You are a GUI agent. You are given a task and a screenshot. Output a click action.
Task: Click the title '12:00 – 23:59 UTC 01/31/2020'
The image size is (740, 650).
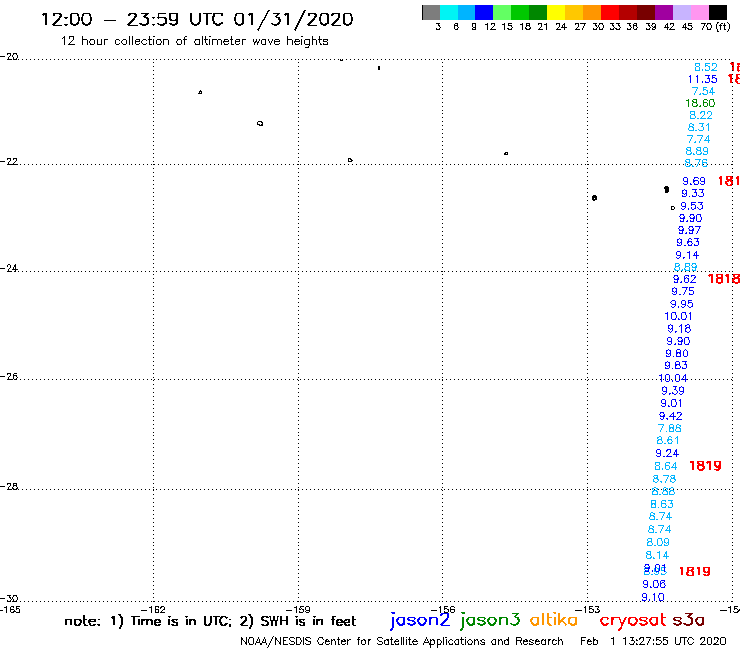197,20
